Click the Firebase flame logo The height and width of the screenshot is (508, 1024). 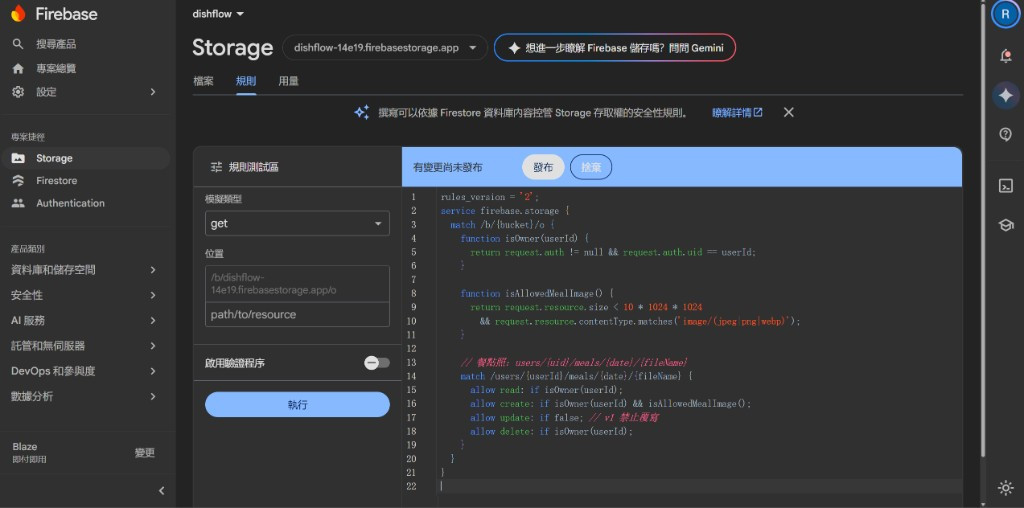tap(18, 13)
